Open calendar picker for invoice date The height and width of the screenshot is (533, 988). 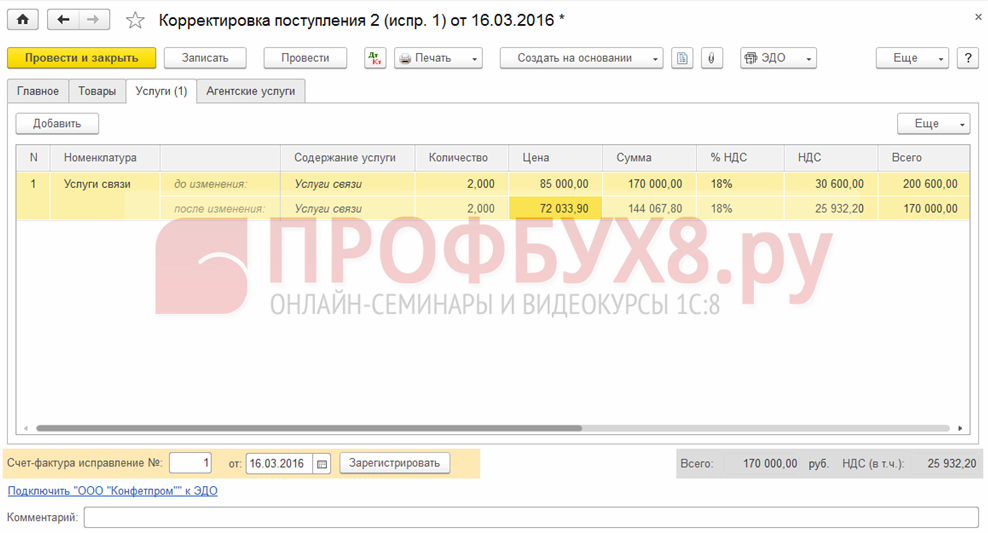click(x=321, y=463)
